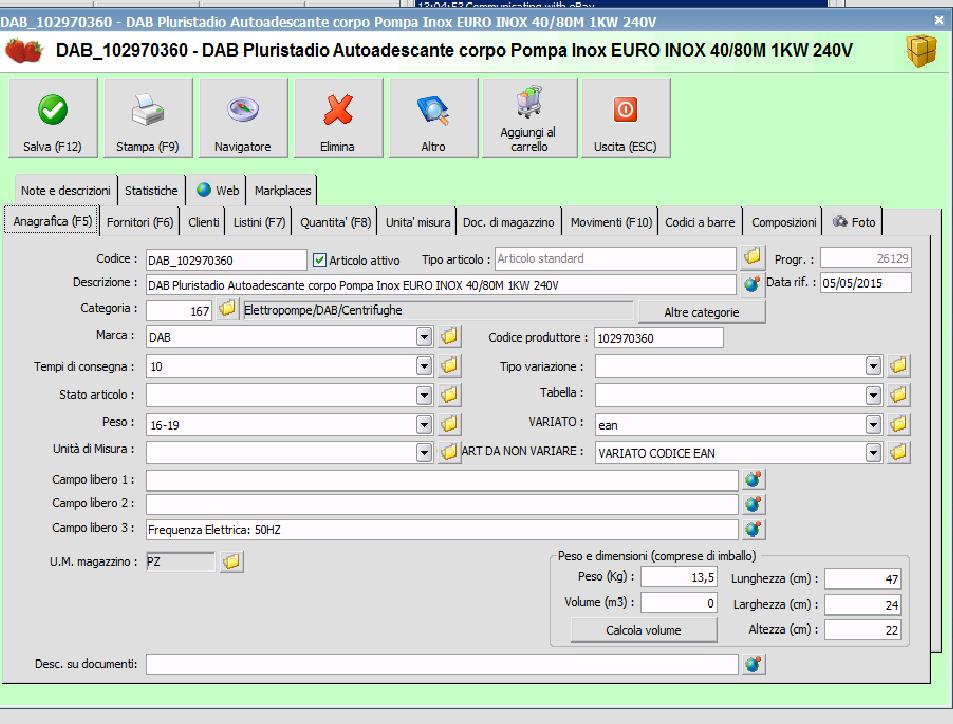The height and width of the screenshot is (724, 953).
Task: Click the Campo libero 1 text field
Action: point(441,480)
